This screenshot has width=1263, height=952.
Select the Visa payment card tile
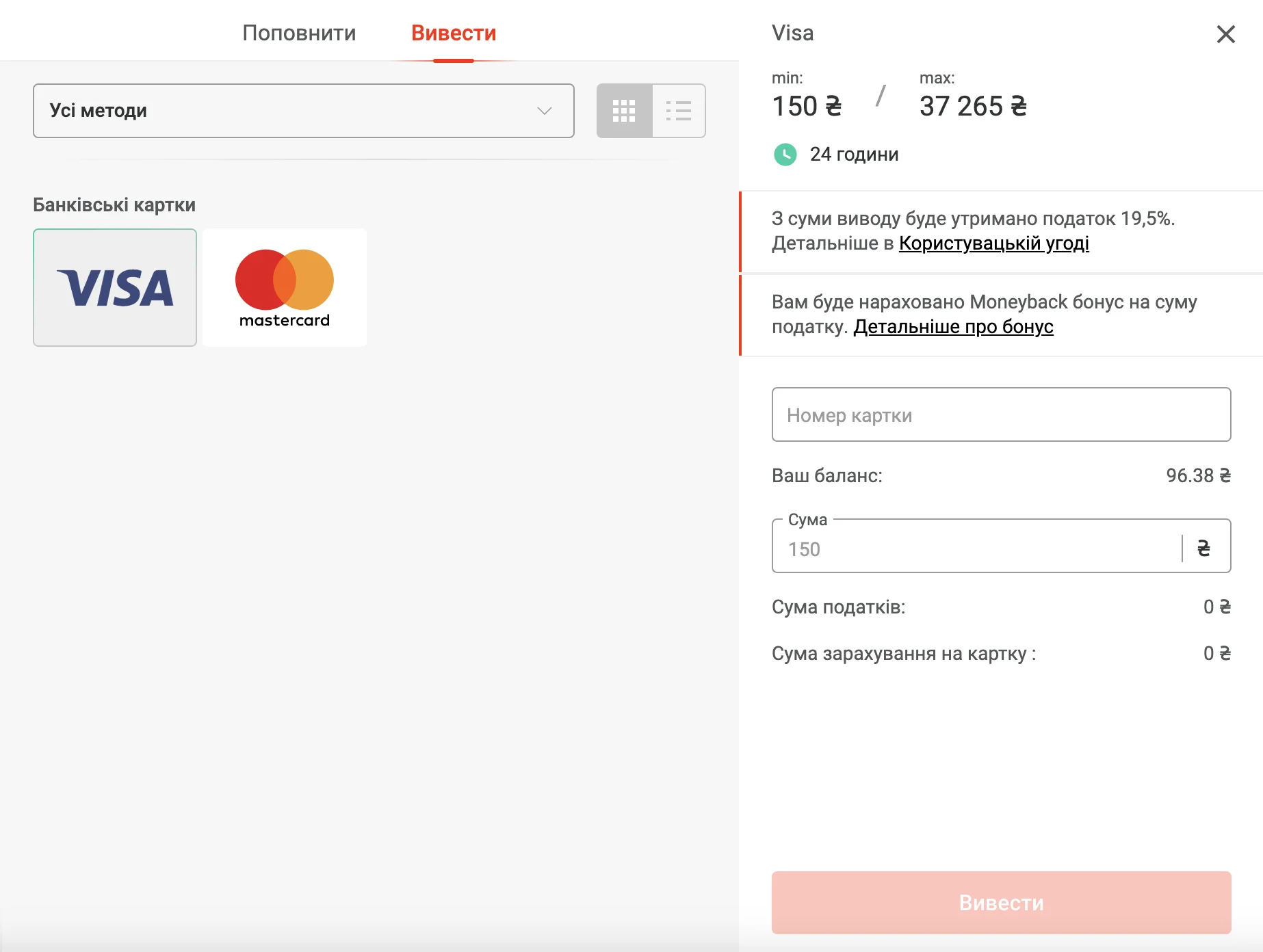click(x=115, y=287)
